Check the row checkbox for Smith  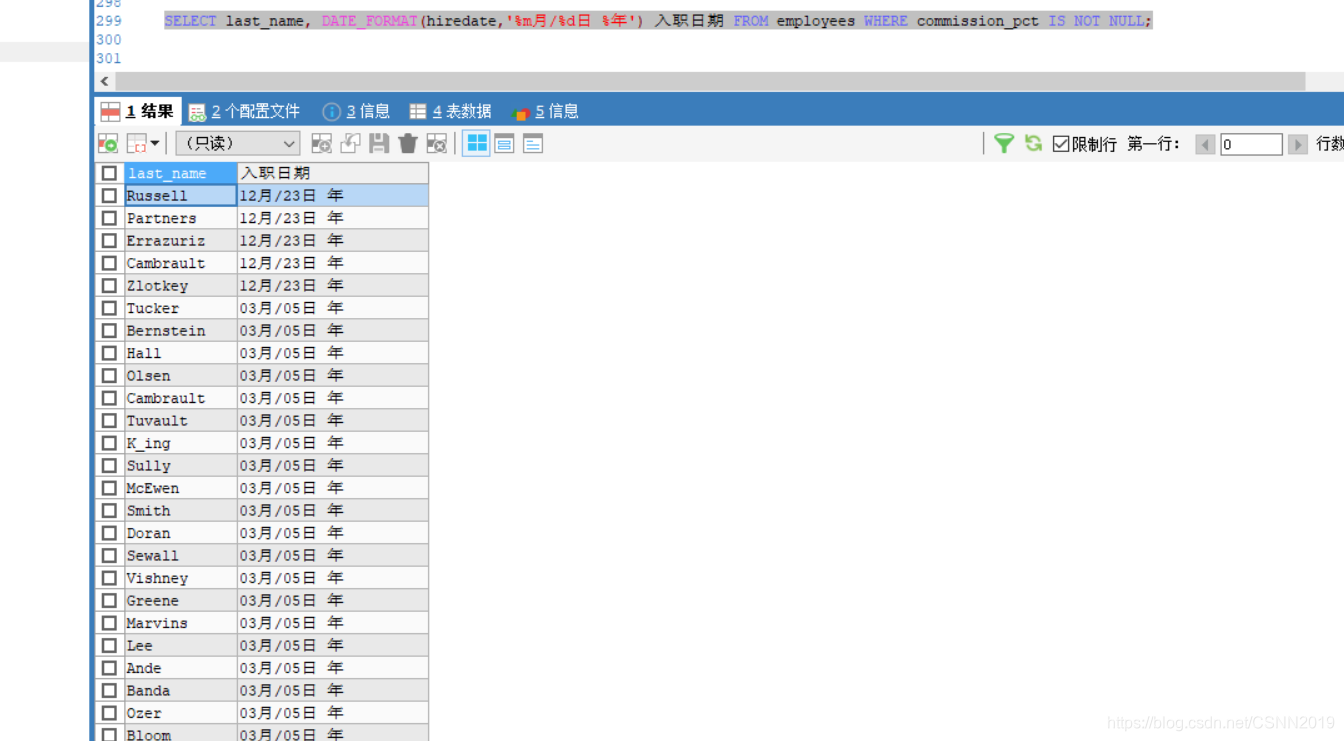110,511
